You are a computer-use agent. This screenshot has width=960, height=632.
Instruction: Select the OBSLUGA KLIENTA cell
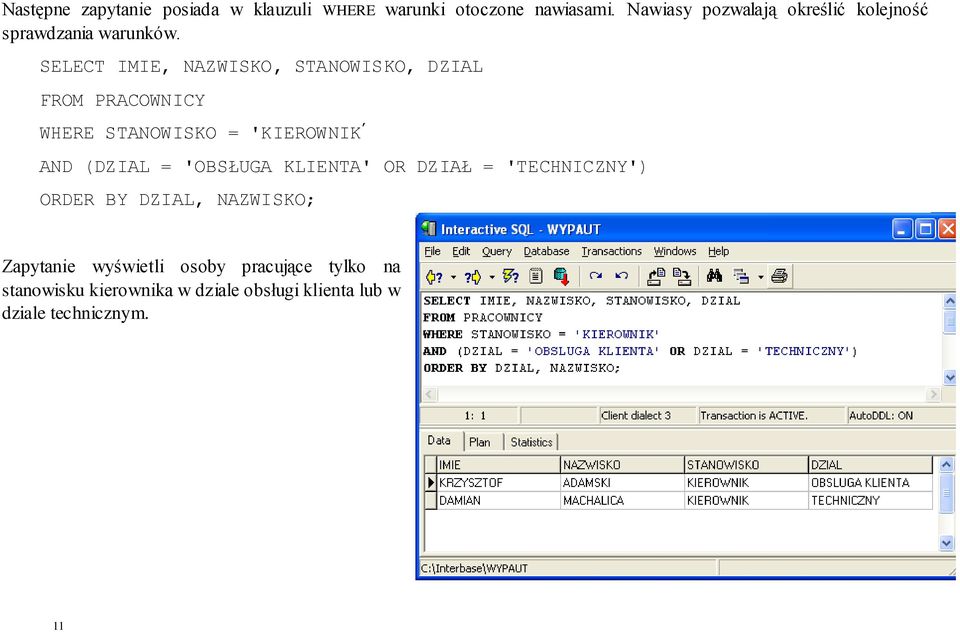(x=870, y=483)
